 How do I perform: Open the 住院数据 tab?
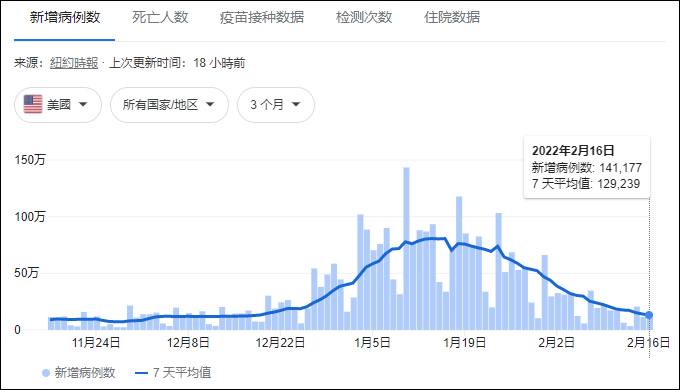(x=452, y=17)
